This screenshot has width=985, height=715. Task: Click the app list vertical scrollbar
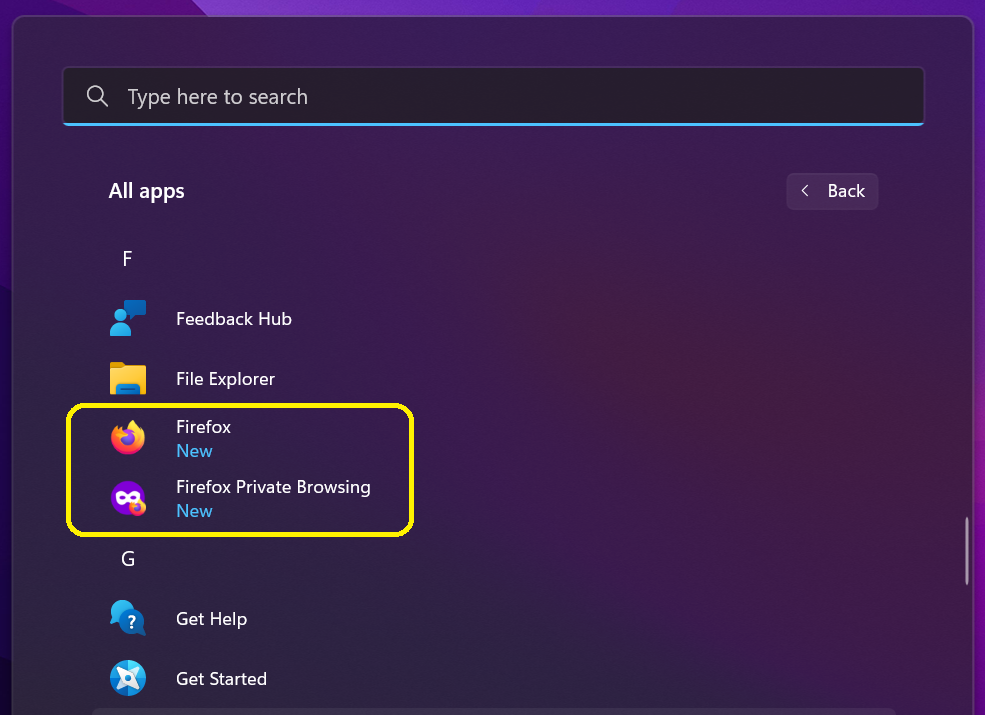[966, 551]
